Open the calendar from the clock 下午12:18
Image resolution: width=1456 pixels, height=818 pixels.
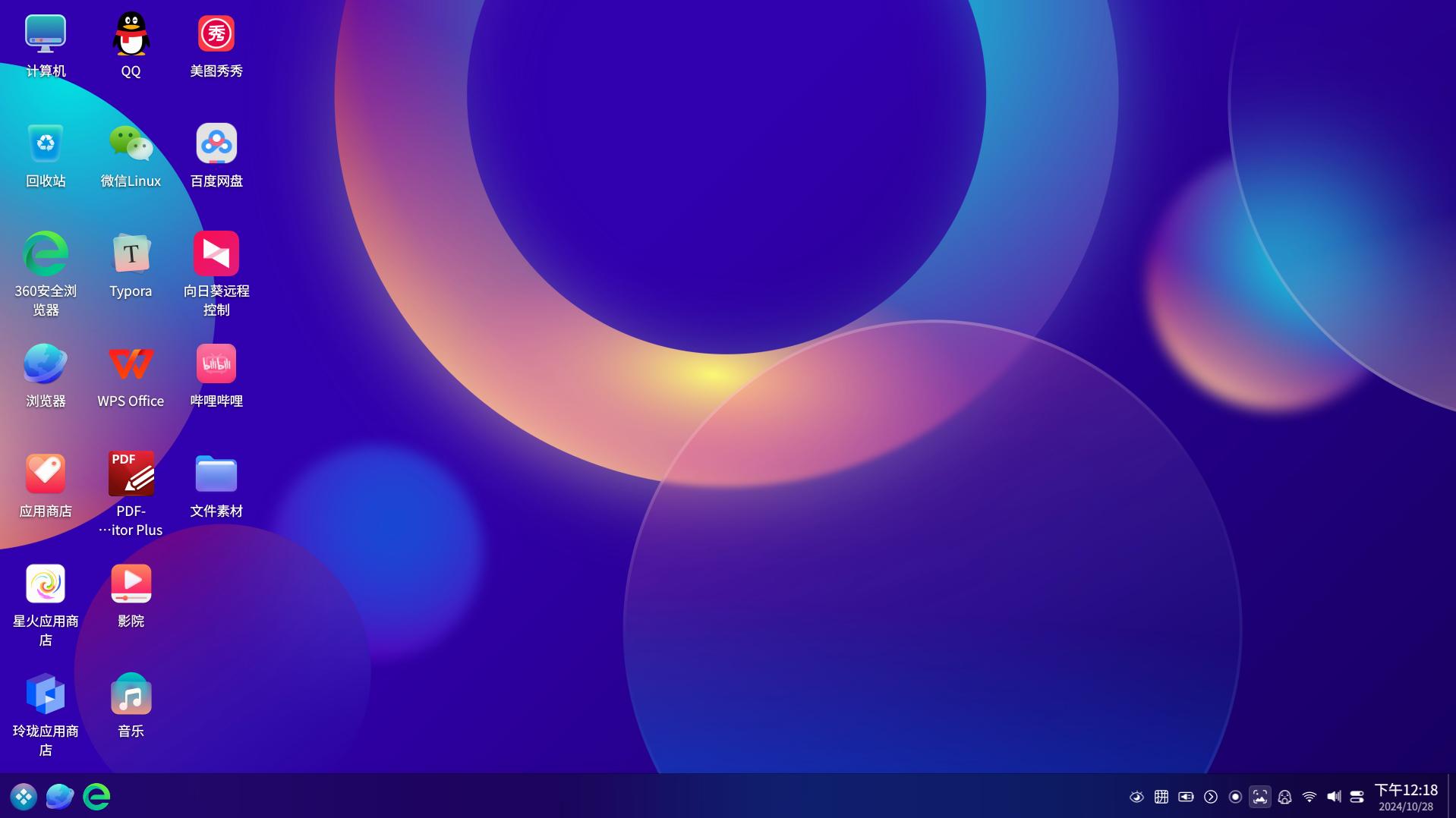[1406, 797]
